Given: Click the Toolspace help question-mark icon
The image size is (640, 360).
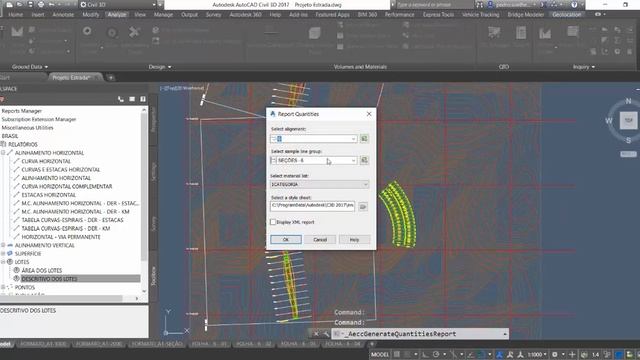Looking at the screenshot, I should point(143,99).
